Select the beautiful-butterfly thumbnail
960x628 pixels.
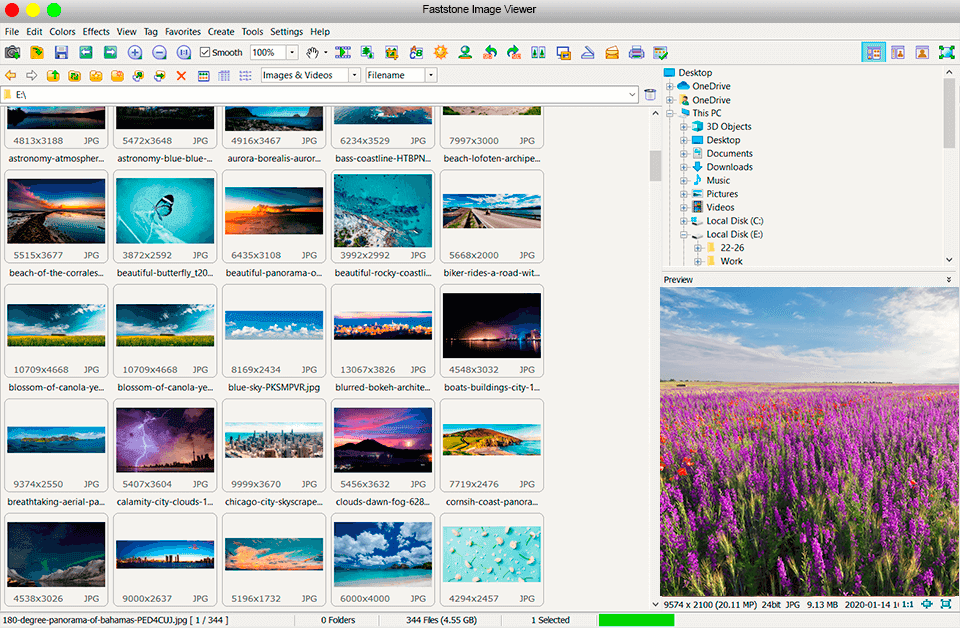166,212
